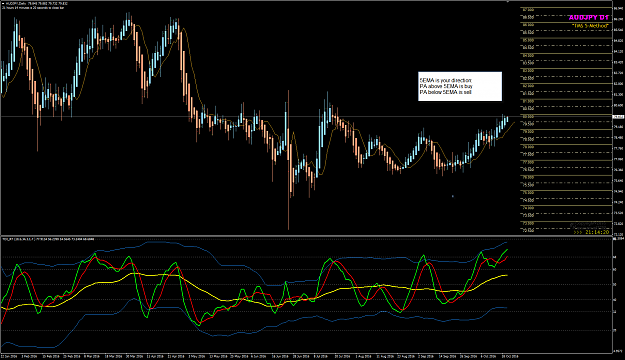Click the white 5EMA direction note box
Screen dimensions: 625x360
(460, 86)
